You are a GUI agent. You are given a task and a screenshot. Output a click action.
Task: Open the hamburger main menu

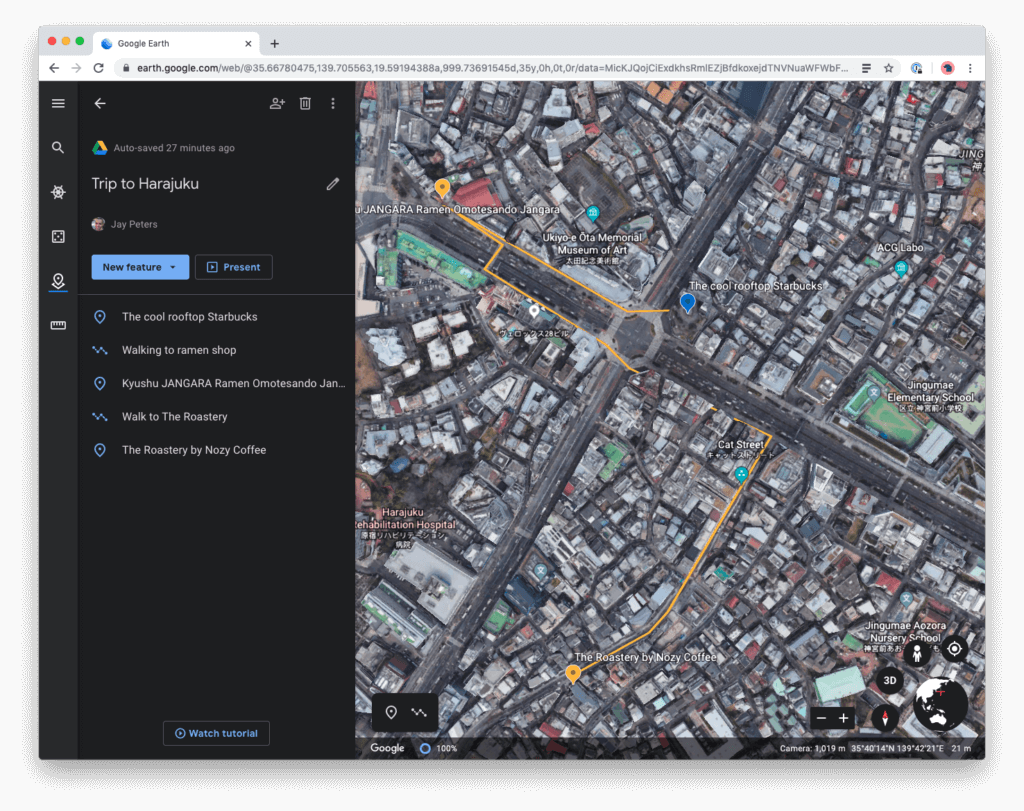58,103
